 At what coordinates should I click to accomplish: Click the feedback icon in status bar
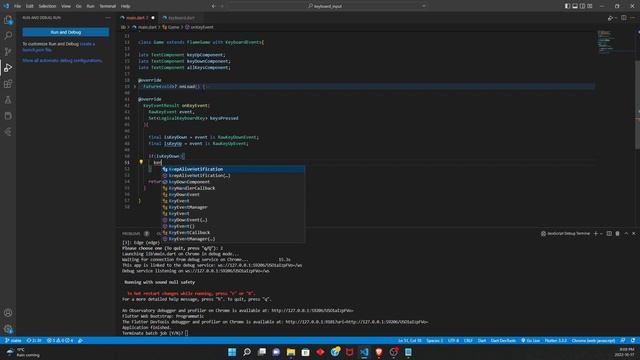coord(623,340)
